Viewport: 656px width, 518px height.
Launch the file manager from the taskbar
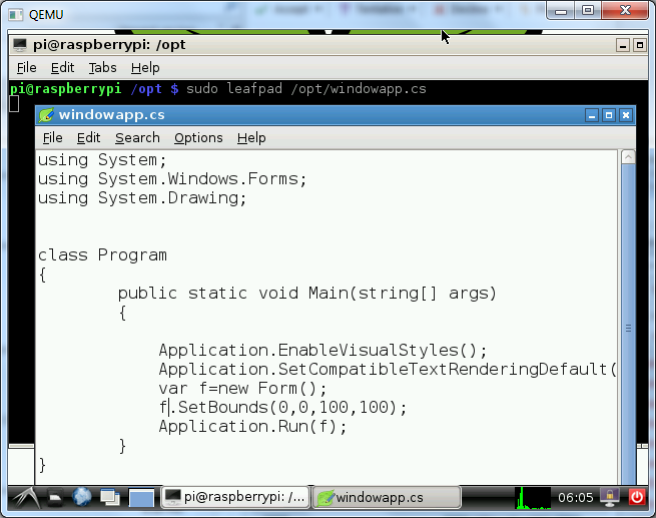click(55, 497)
